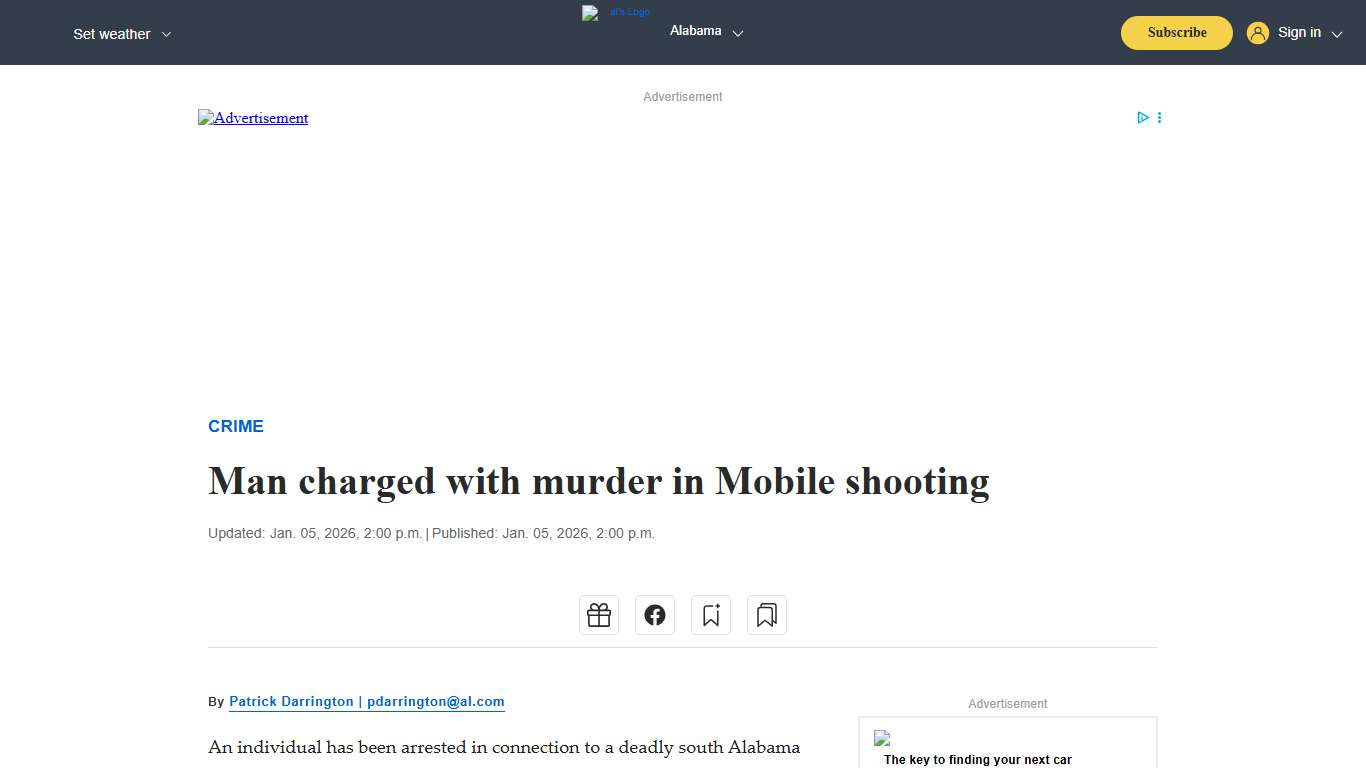The image size is (1366, 768).
Task: Select Alabama from the top navigation
Action: 695,31
